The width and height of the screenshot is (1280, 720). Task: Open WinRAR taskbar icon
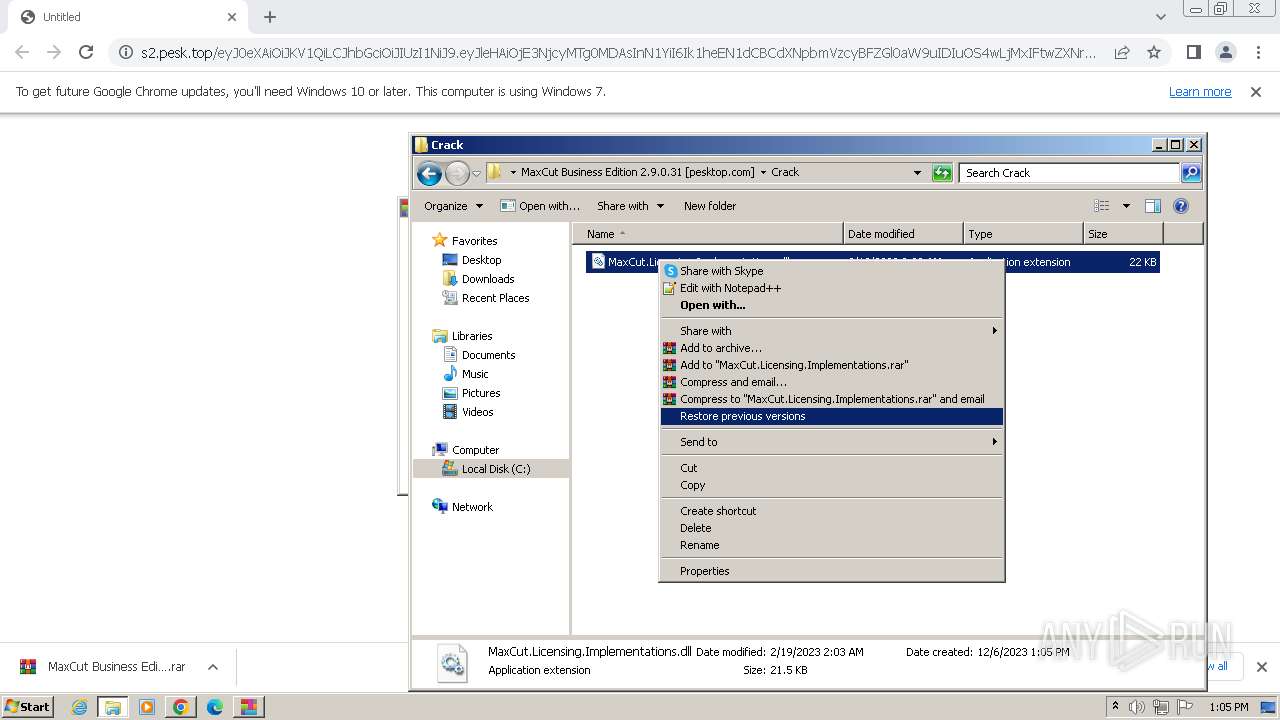[x=248, y=707]
